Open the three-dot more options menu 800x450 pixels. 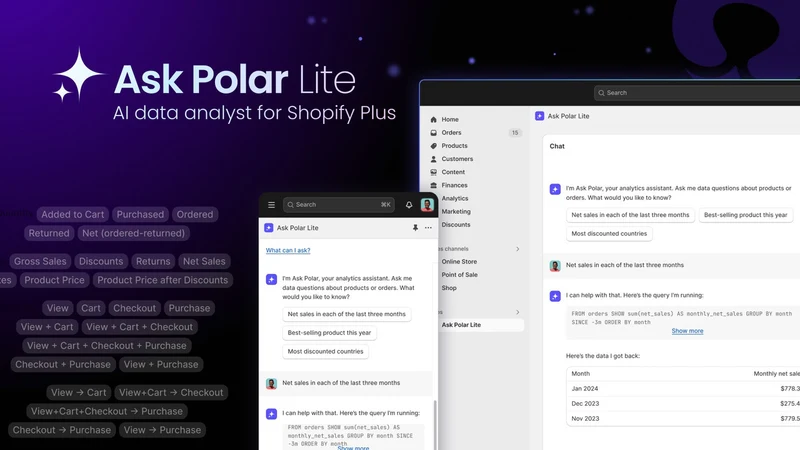pyautogui.click(x=428, y=228)
